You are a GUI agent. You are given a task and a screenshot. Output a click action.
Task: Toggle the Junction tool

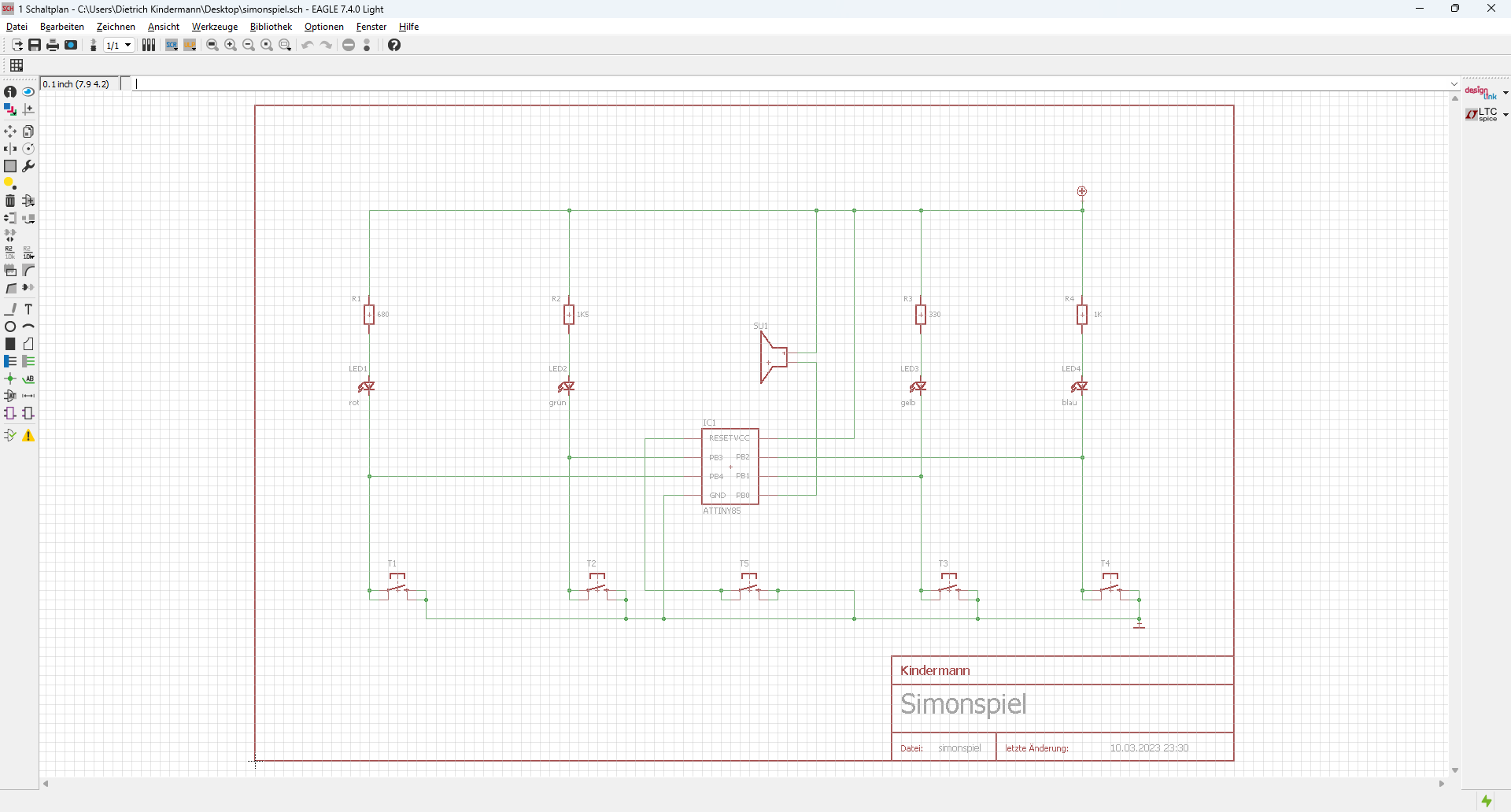click(x=10, y=378)
